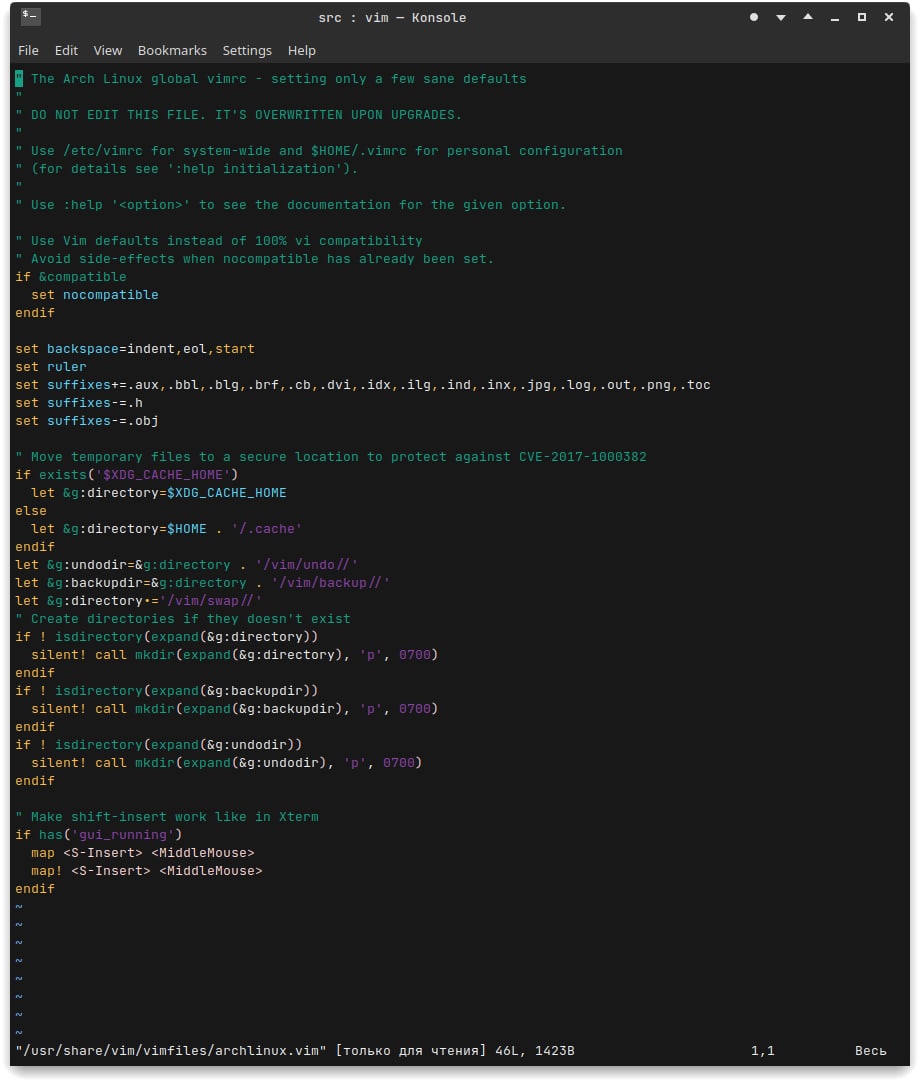Click the window title 'src : vim — Konsole'
This screenshot has height=1080, width=920.
[392, 18]
